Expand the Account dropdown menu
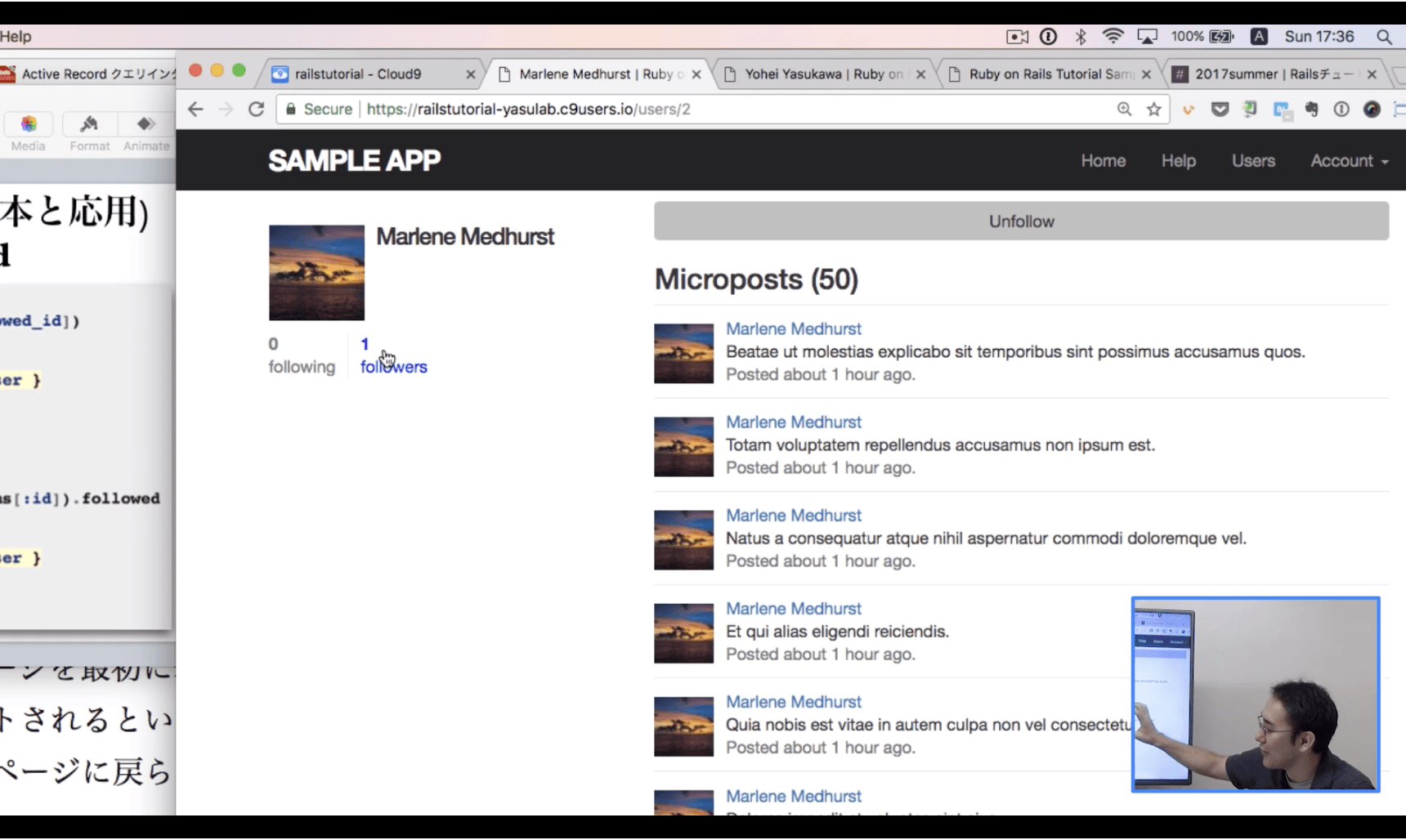This screenshot has height=840, width=1406. pyautogui.click(x=1350, y=161)
